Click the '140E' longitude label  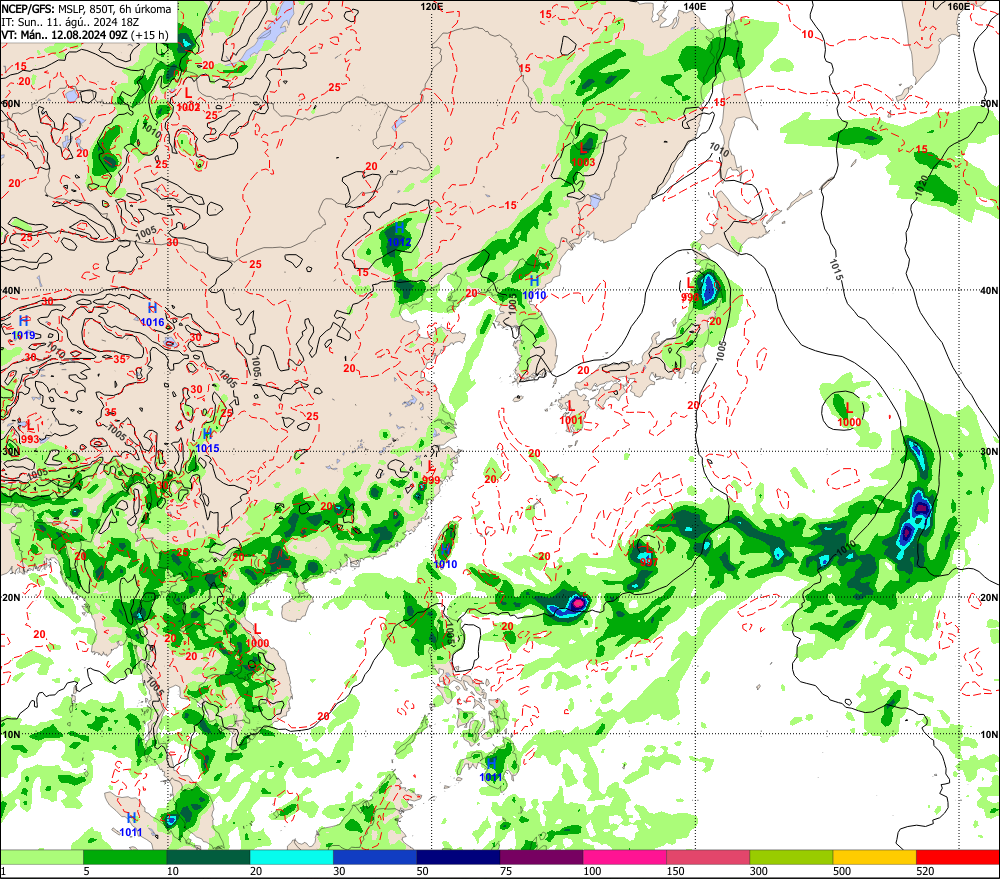pyautogui.click(x=695, y=6)
